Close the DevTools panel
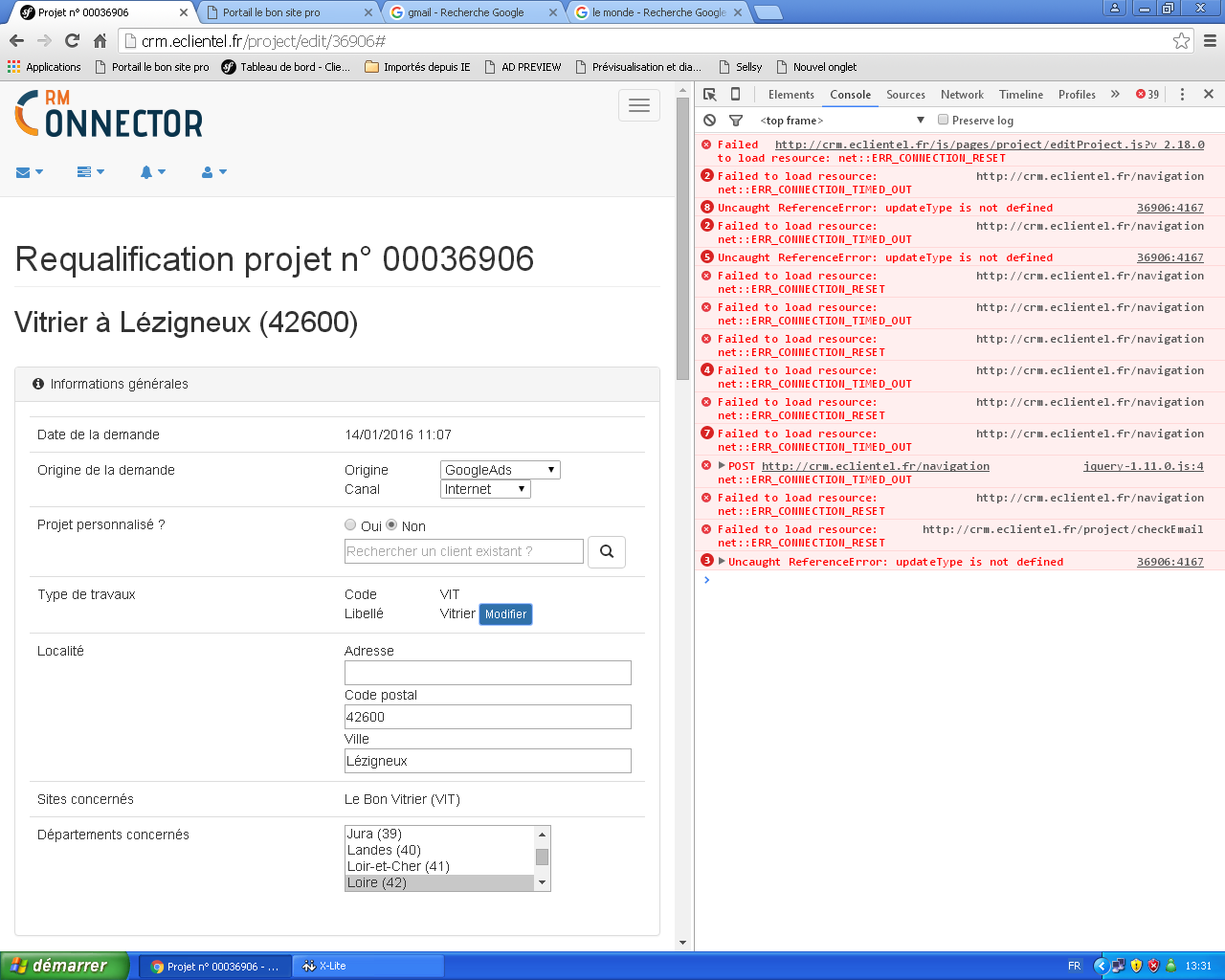 coord(1209,94)
